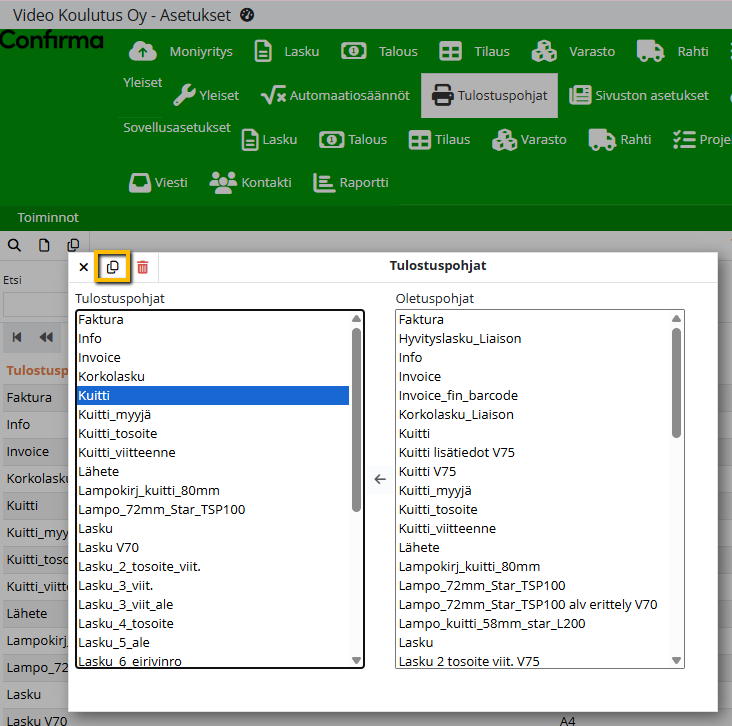
Task: Click the left arrow transfer button
Action: pyautogui.click(x=380, y=479)
